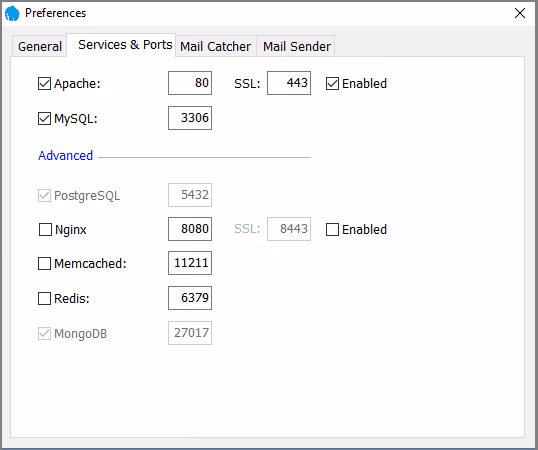Open the Mail Catcher tab
Image resolution: width=538 pixels, height=450 pixels.
[215, 46]
